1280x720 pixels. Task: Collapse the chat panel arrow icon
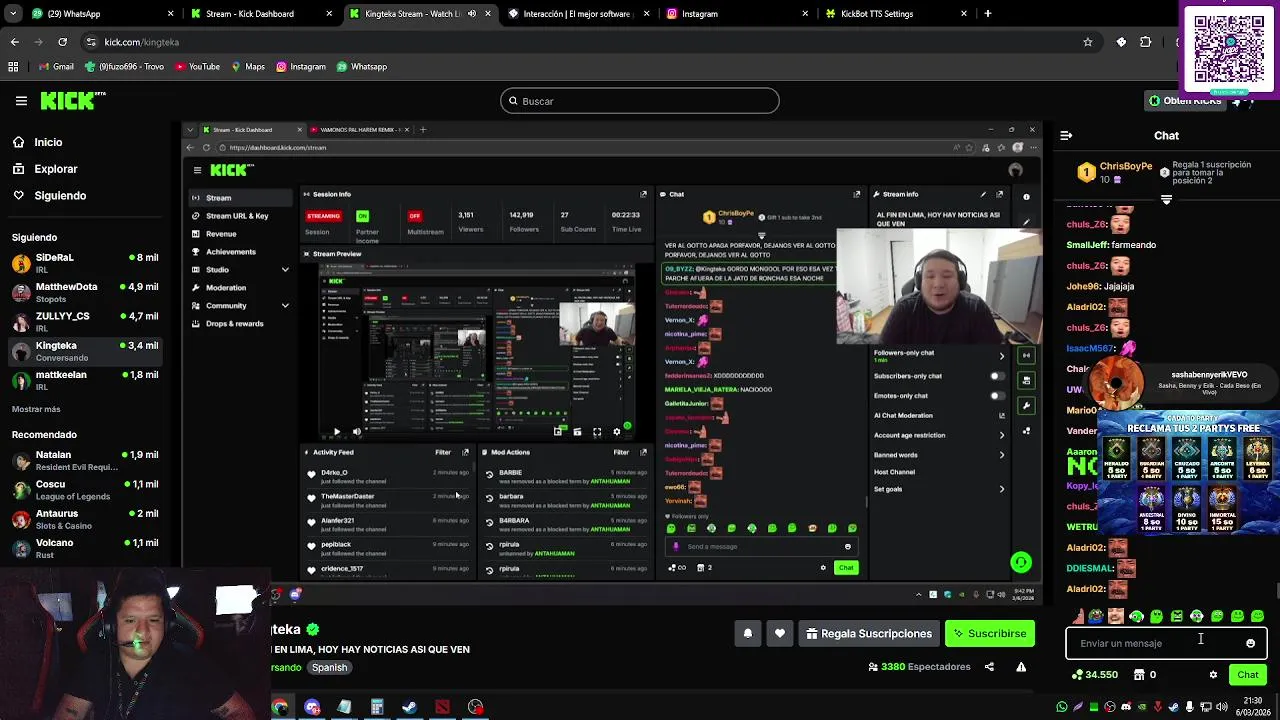click(x=1066, y=135)
